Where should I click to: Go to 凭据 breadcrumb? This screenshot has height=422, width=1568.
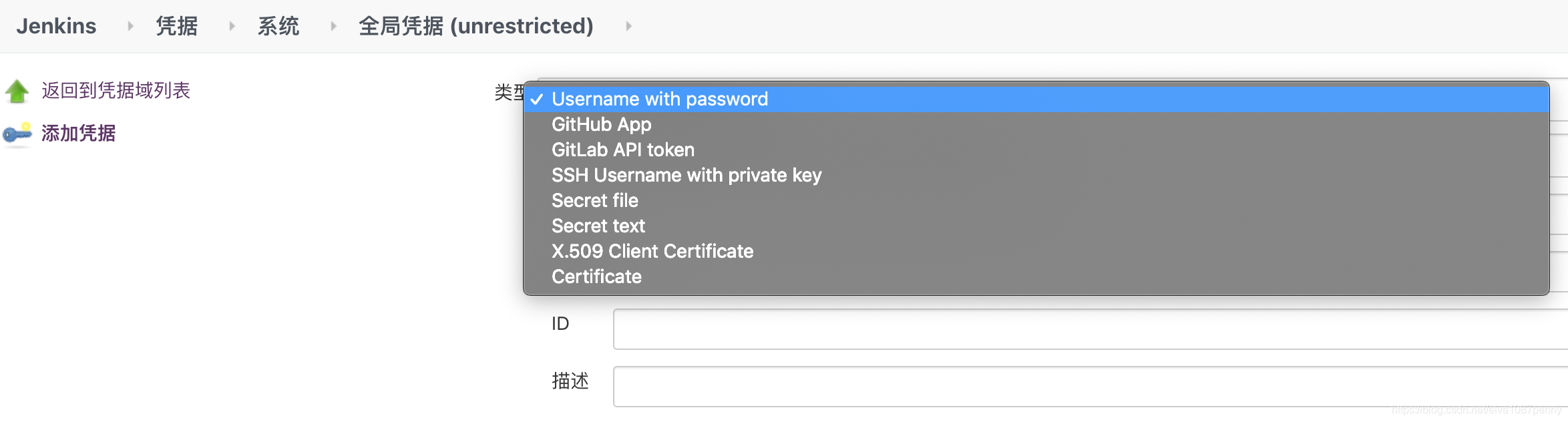[x=176, y=26]
